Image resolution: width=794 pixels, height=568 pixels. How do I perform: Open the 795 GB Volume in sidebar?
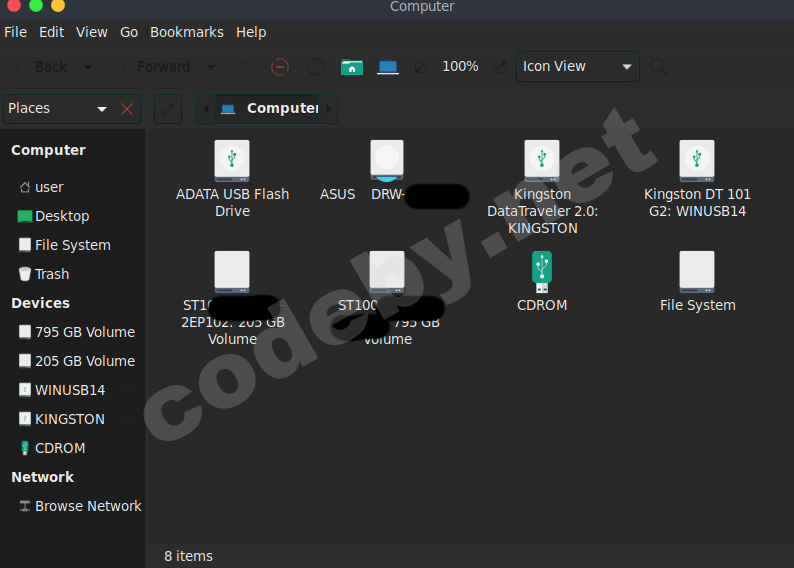tap(84, 332)
